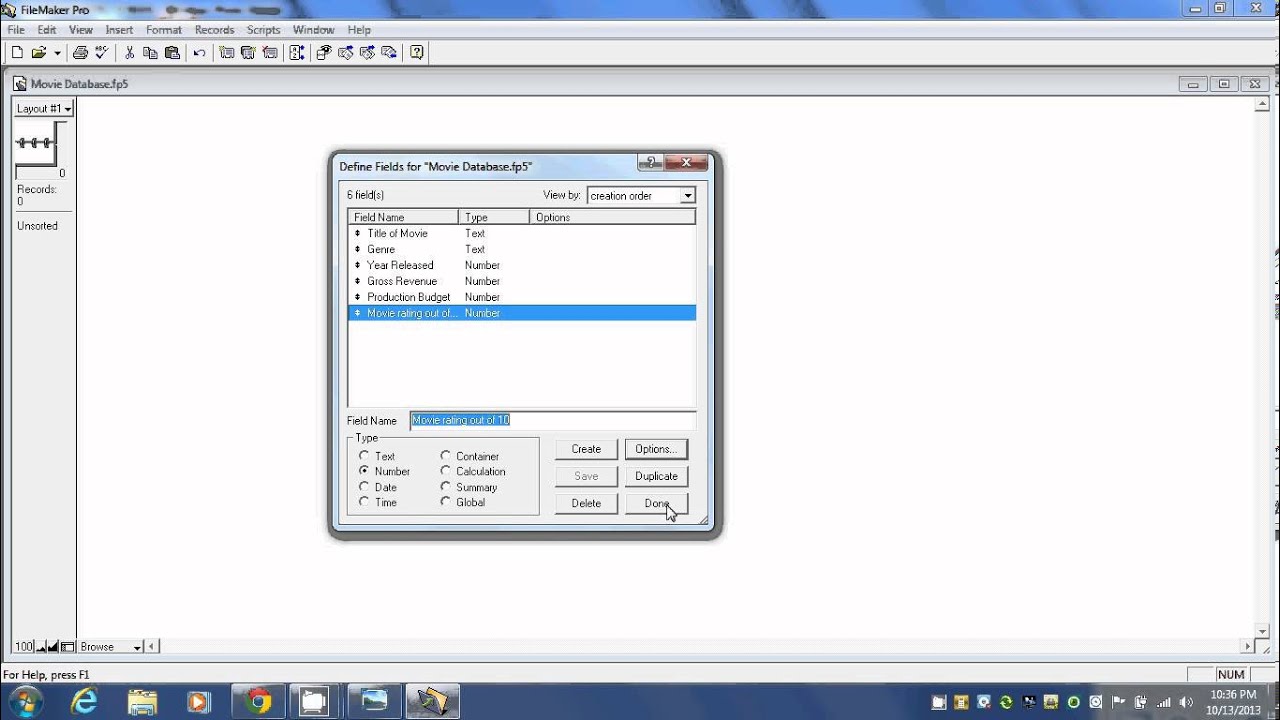Screen dimensions: 1280x720
Task: Click the Done button
Action: [656, 503]
